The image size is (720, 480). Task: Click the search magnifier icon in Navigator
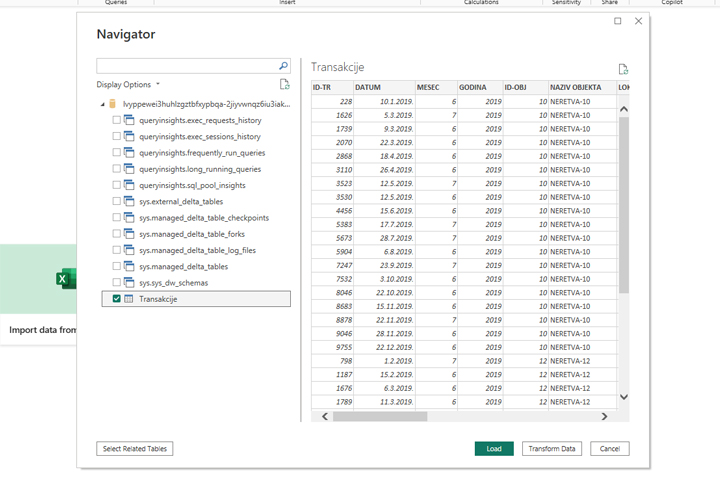(283, 66)
